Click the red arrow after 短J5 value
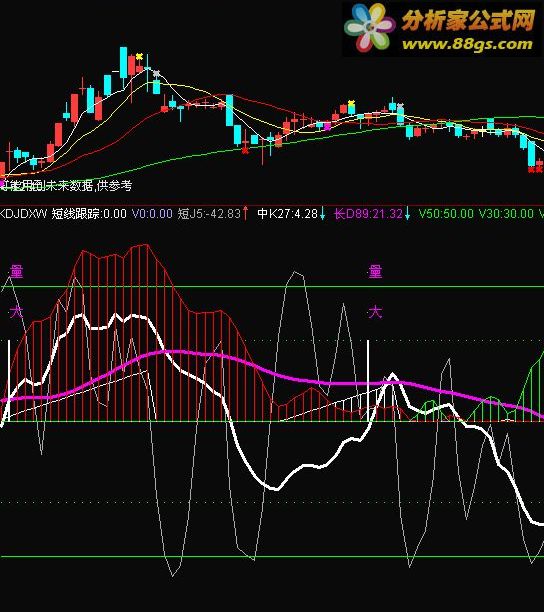The height and width of the screenshot is (612, 544). [x=245, y=213]
